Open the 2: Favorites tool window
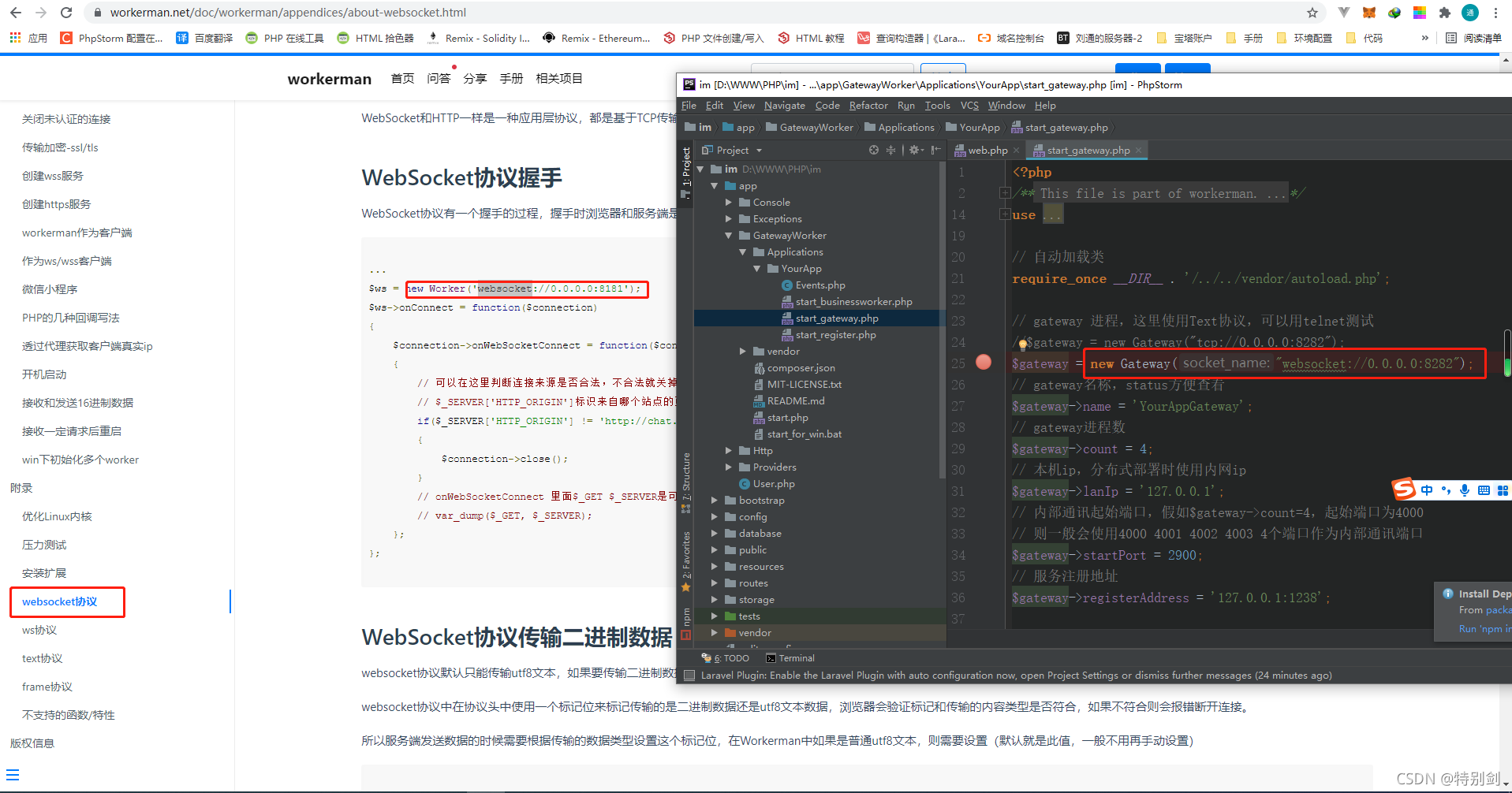 pos(686,561)
